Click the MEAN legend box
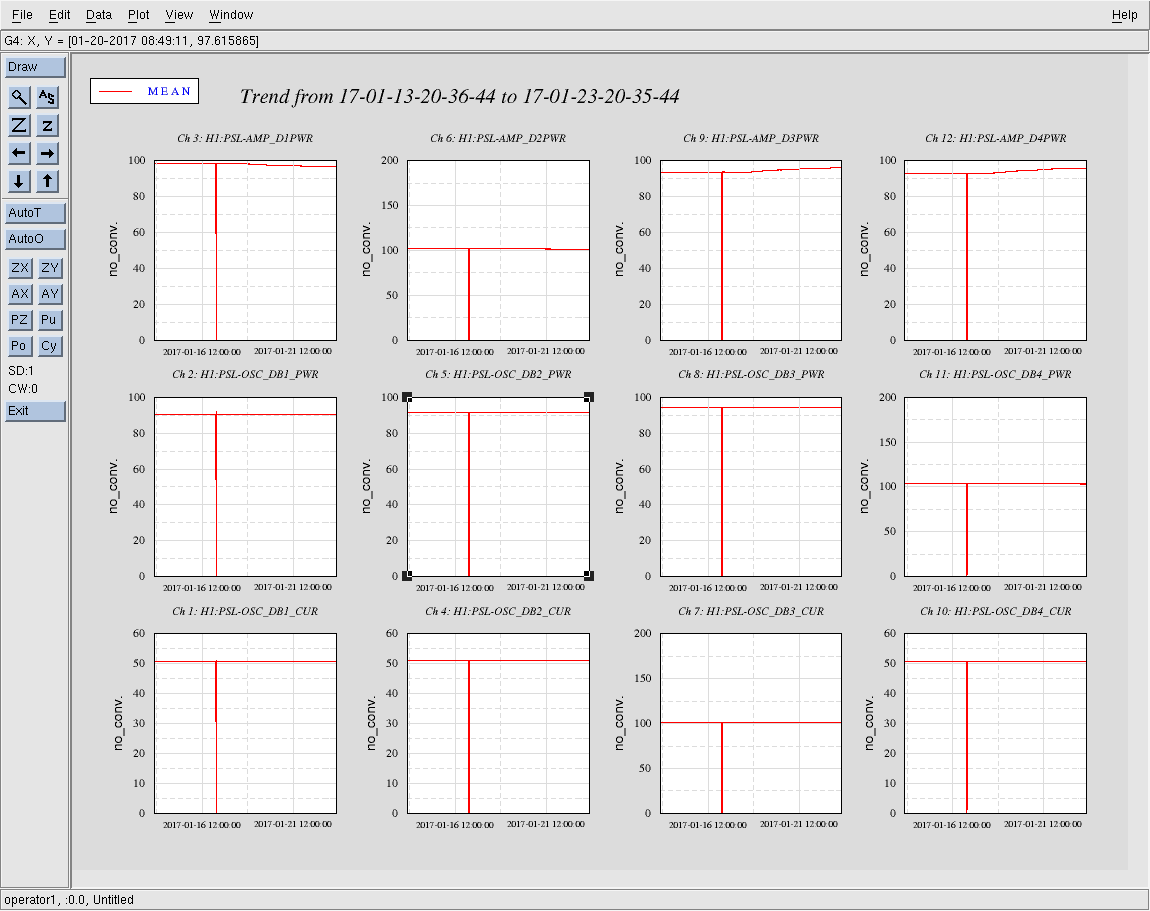 pyautogui.click(x=144, y=91)
